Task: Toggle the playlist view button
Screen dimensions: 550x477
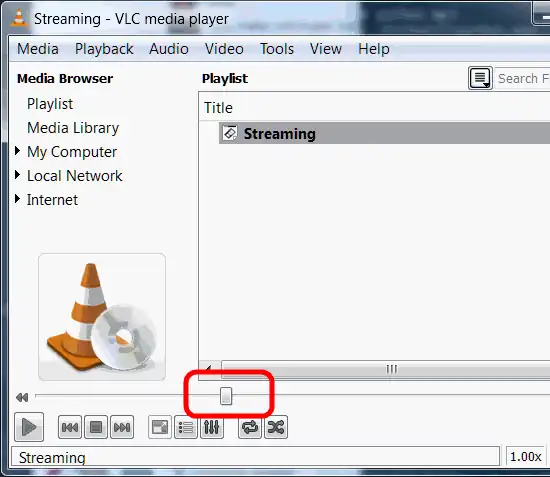Action: (186, 427)
